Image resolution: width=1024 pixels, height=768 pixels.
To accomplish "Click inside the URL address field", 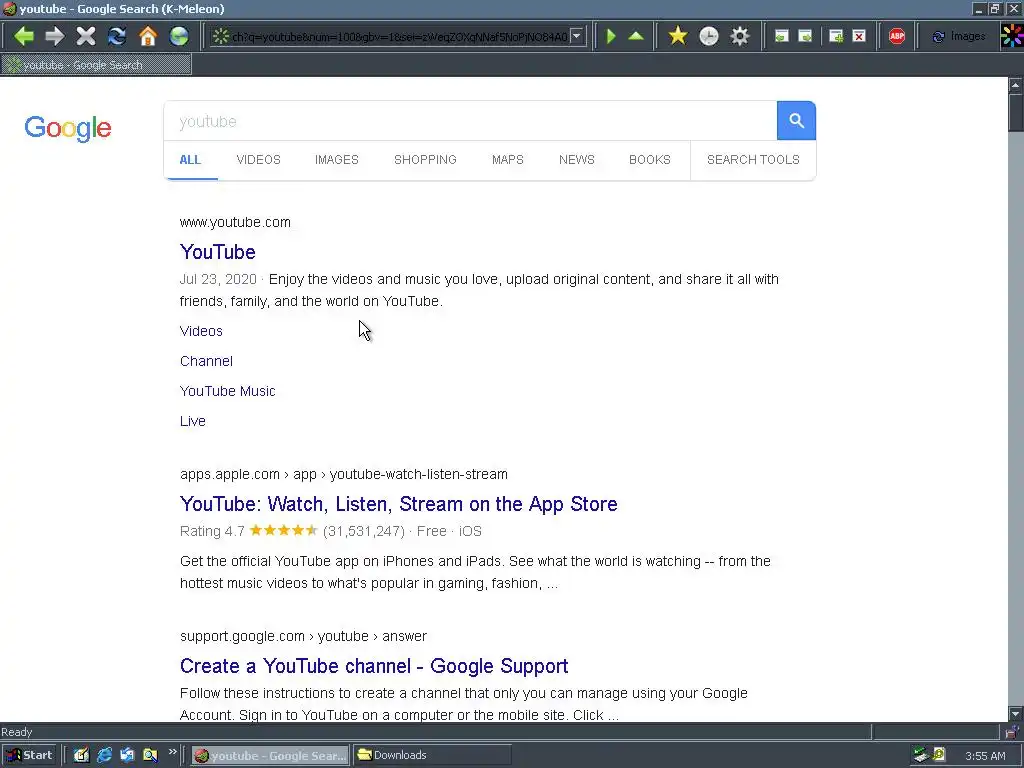I will pyautogui.click(x=399, y=37).
